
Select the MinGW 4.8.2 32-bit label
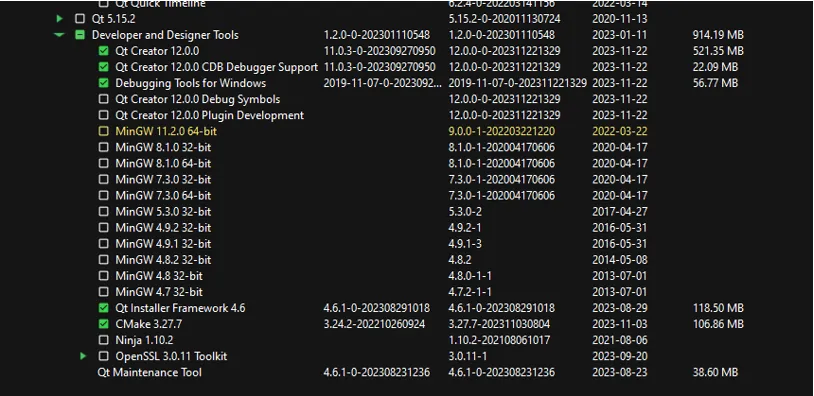point(163,260)
